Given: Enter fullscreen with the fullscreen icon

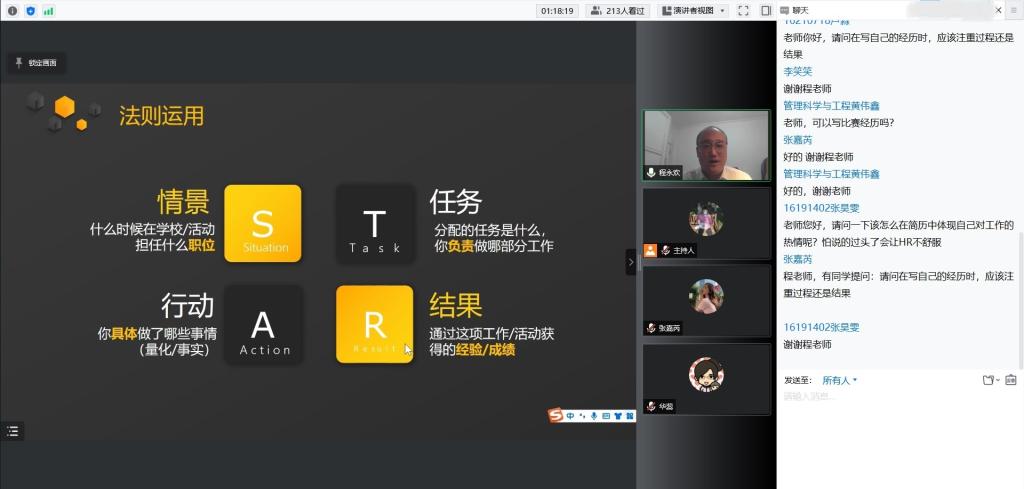Looking at the screenshot, I should pos(743,10).
